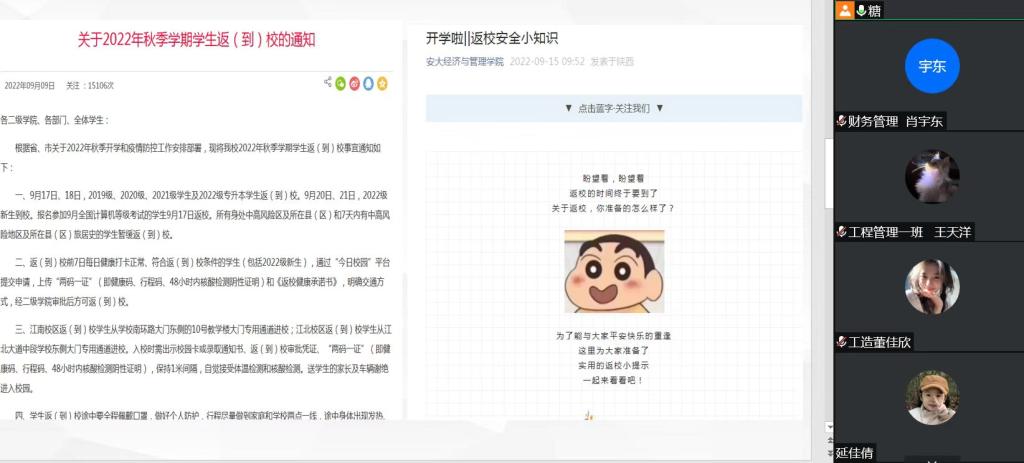Click the yellow QZone star share icon
Viewport: 1024px width, 463px height.
pos(382,83)
